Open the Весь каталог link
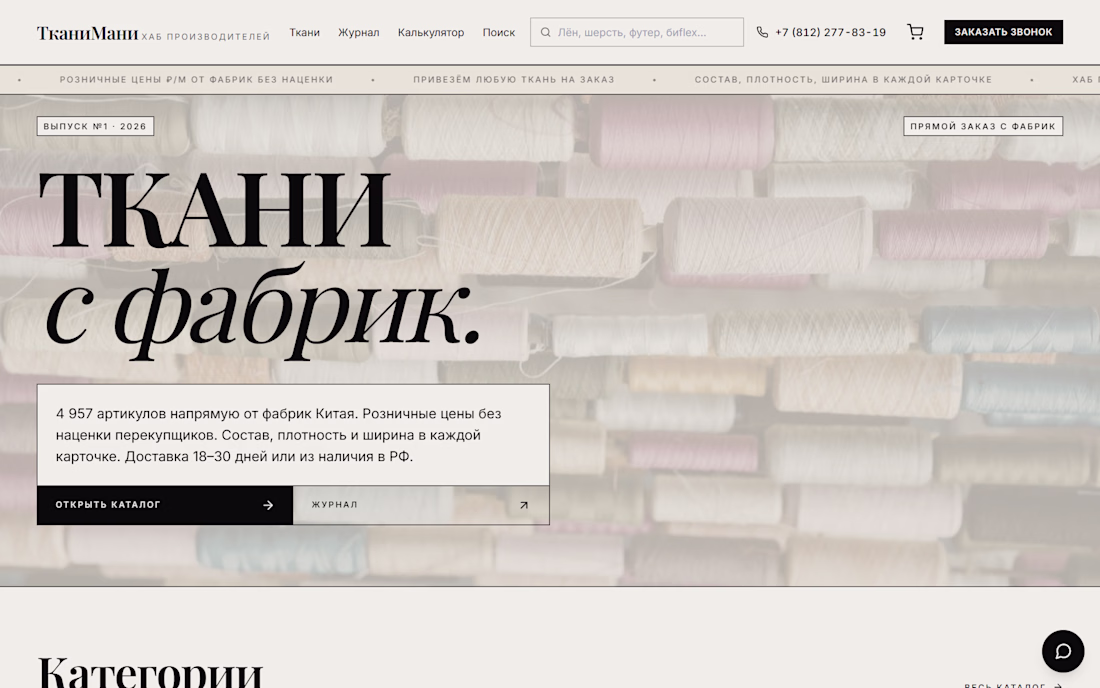1100x688 pixels. click(x=1013, y=685)
